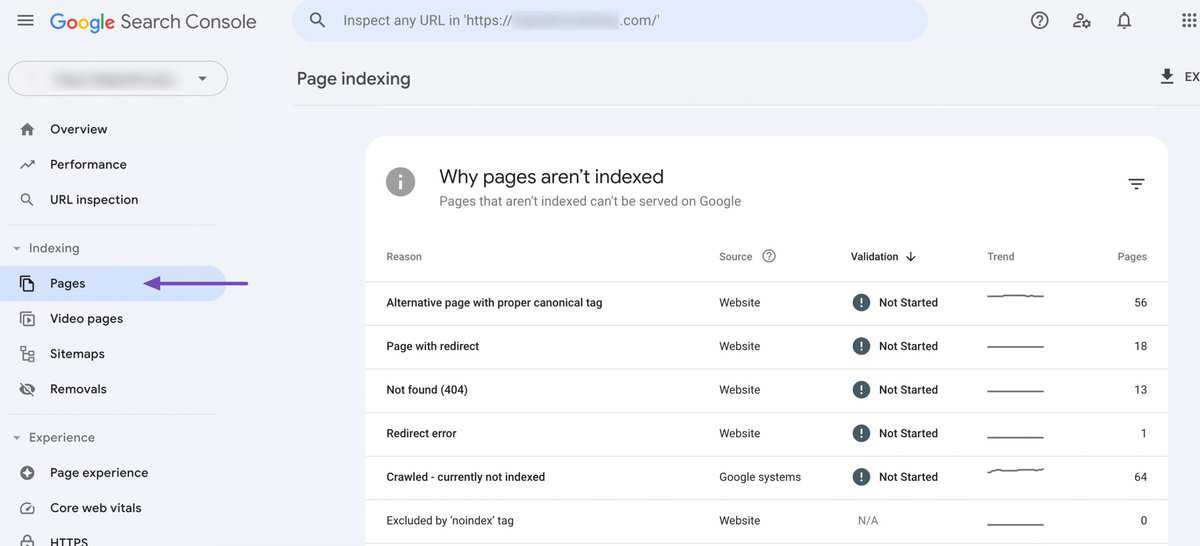
Task: Click the Export download icon
Action: [x=1167, y=77]
